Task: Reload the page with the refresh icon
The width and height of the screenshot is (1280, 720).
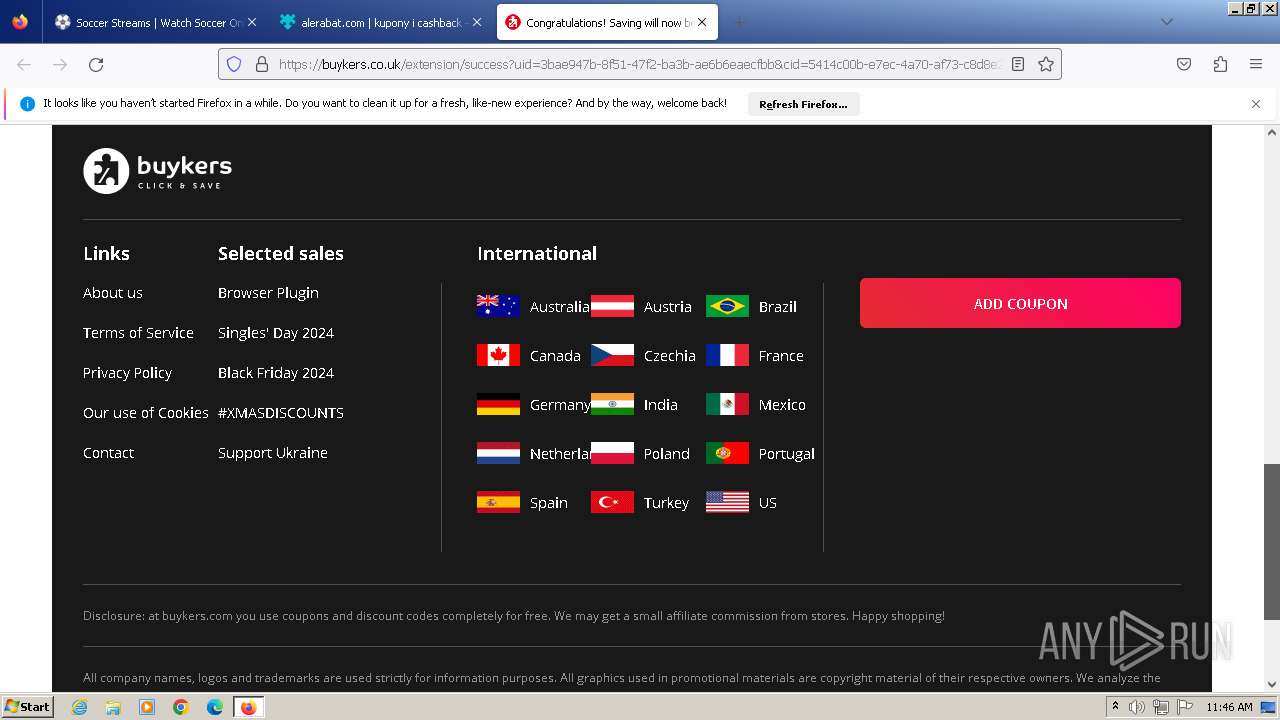Action: pos(96,64)
